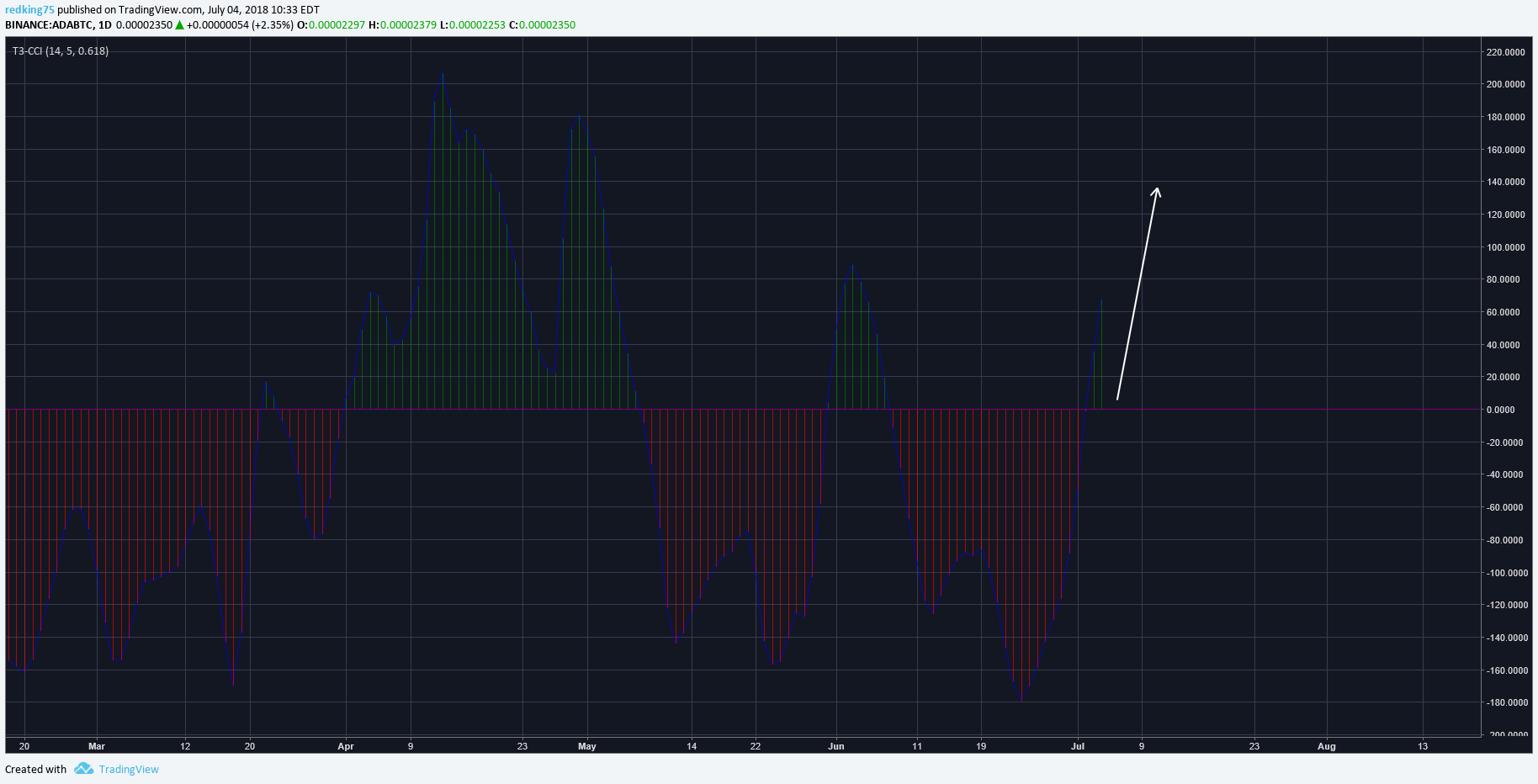
Task: Click the 140.0000 price scale label
Action: (x=1505, y=182)
